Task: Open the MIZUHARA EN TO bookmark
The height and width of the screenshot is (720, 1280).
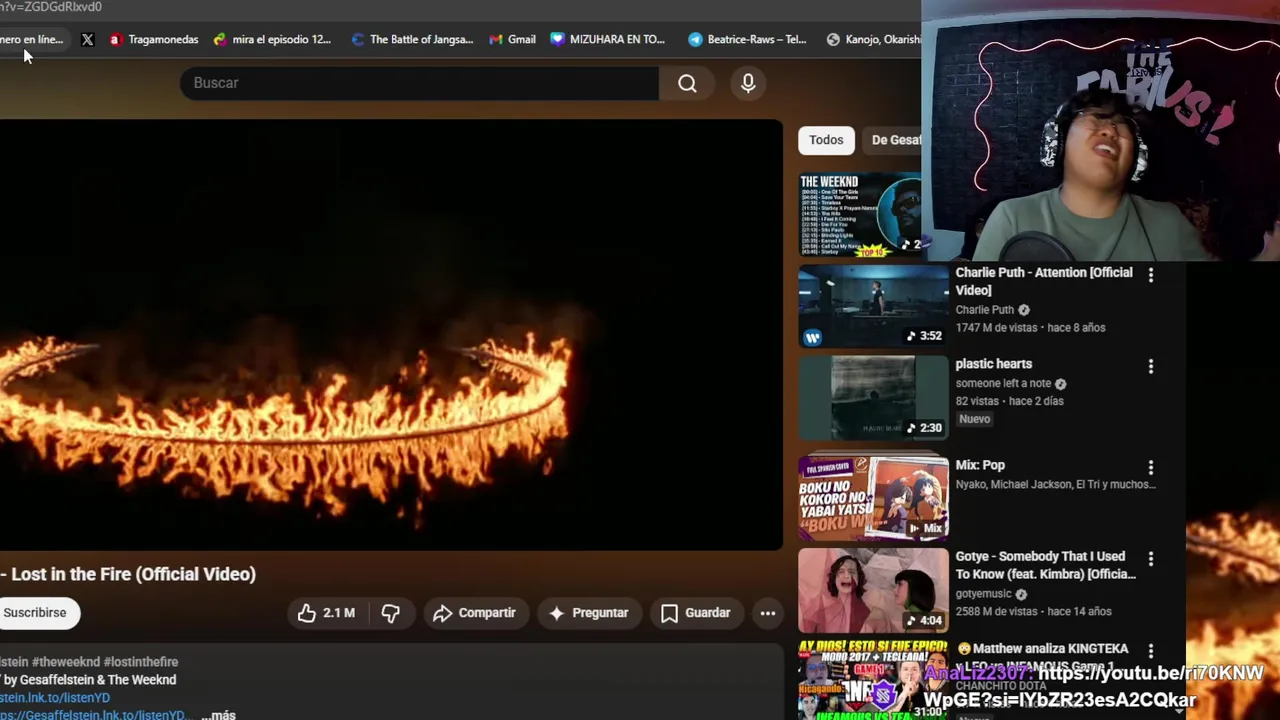Action: pyautogui.click(x=608, y=40)
